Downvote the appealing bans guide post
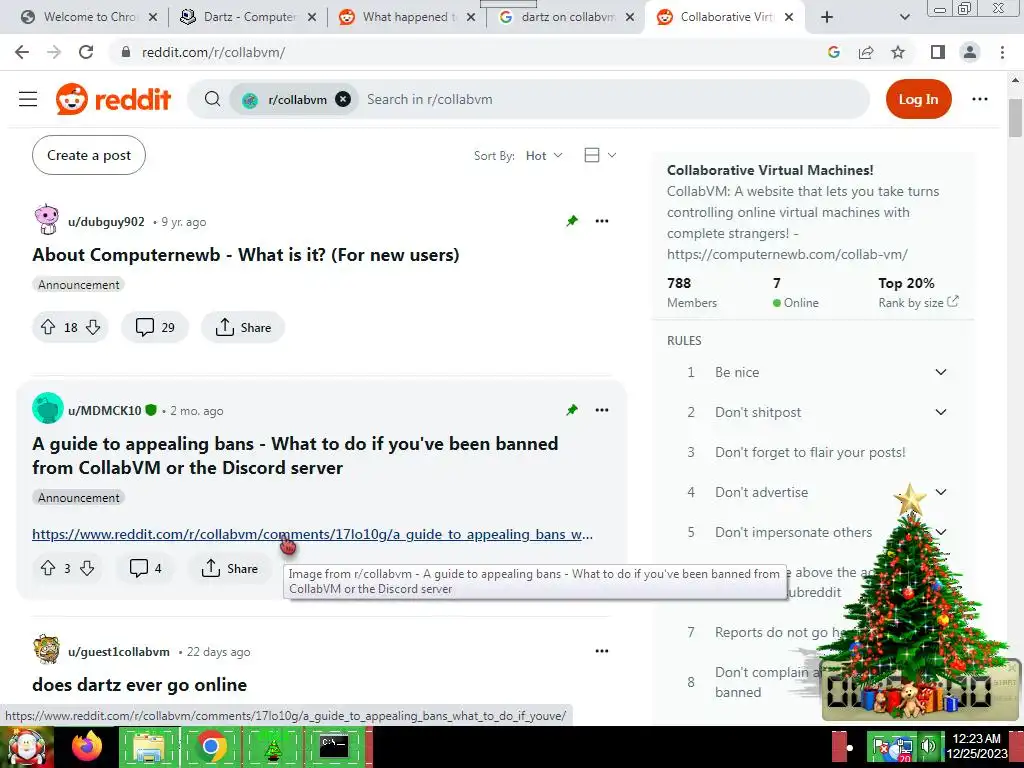Viewport: 1024px width, 768px height. point(87,568)
